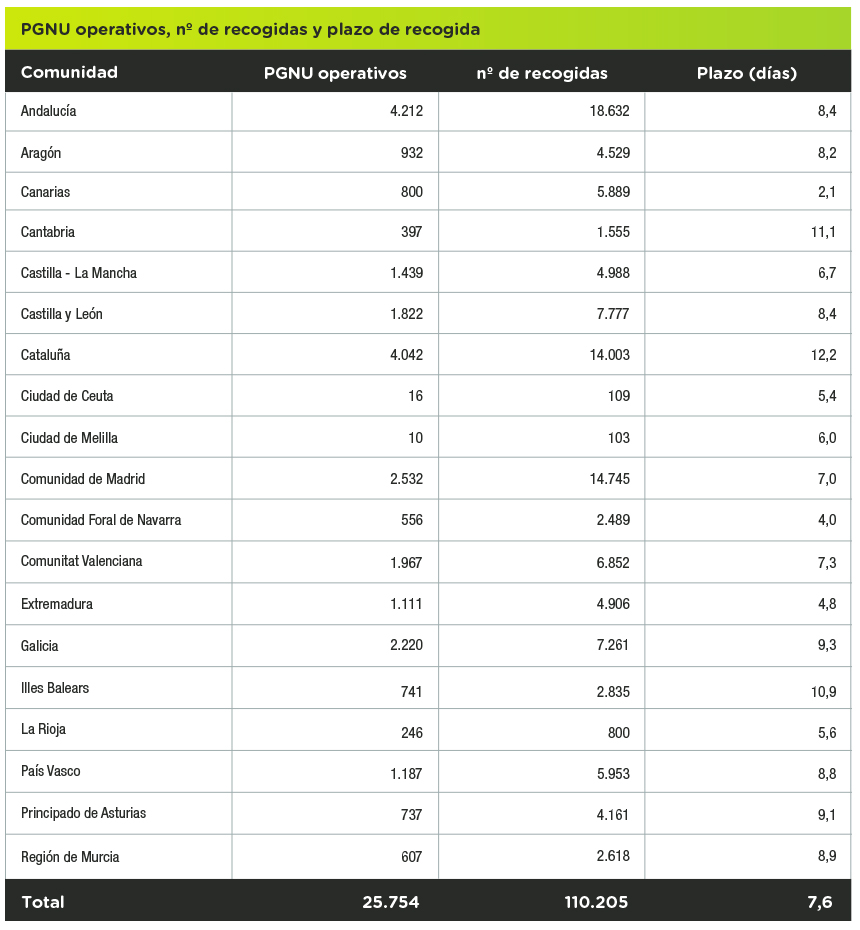Click the País Vasco recogidas value 5.953
Viewport: 860px width, 930px height.
613,774
